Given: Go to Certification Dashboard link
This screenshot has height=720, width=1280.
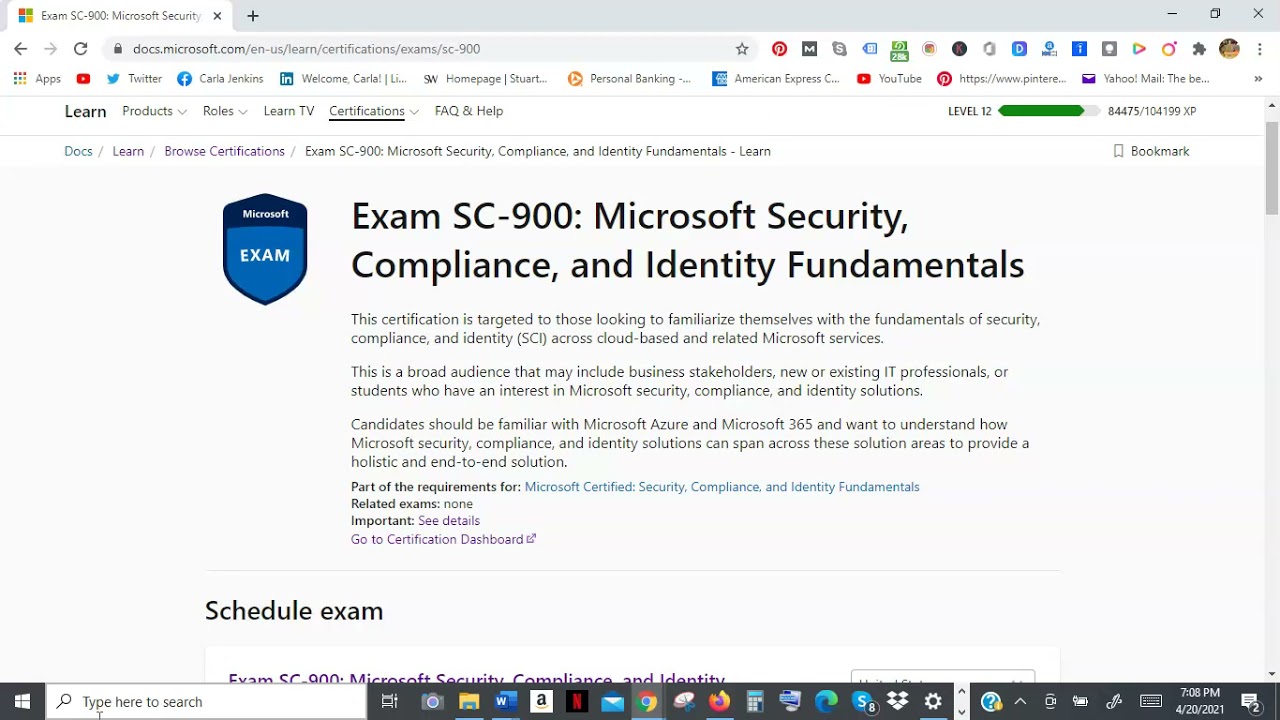Looking at the screenshot, I should (x=443, y=539).
